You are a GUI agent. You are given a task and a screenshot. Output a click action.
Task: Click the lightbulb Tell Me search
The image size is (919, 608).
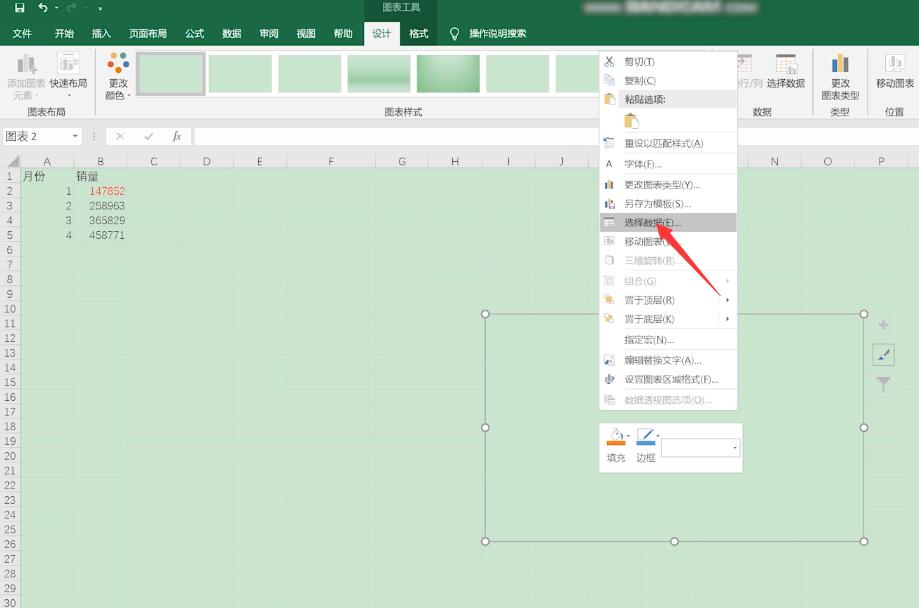[454, 33]
